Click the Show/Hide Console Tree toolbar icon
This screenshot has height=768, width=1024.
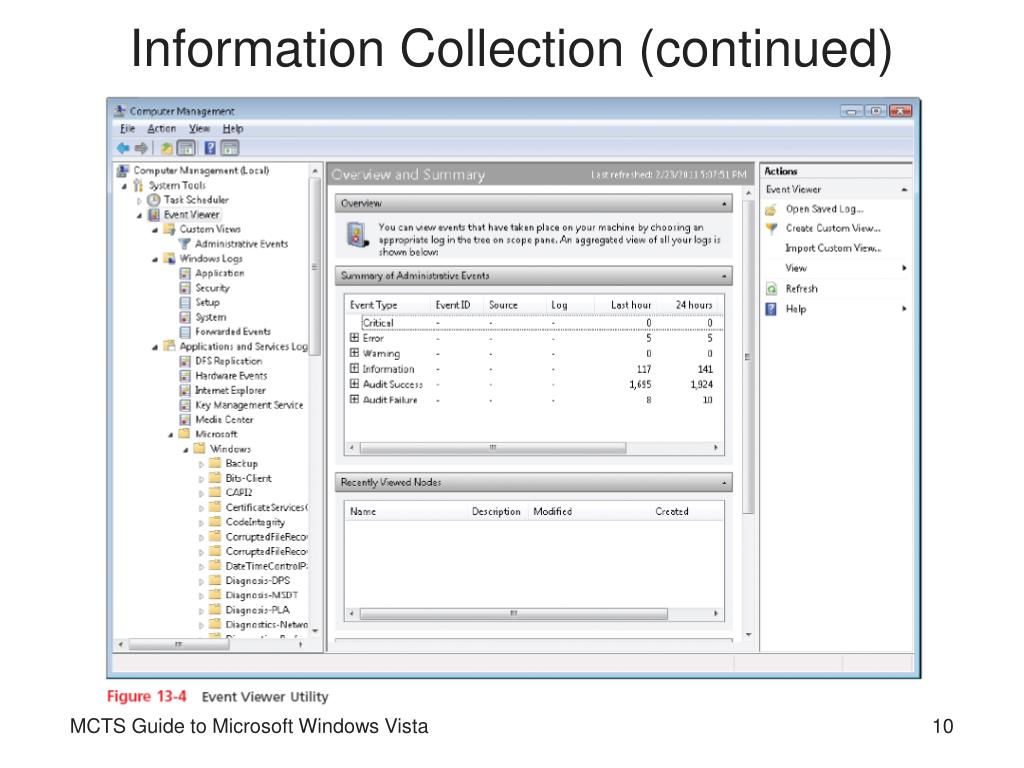186,148
